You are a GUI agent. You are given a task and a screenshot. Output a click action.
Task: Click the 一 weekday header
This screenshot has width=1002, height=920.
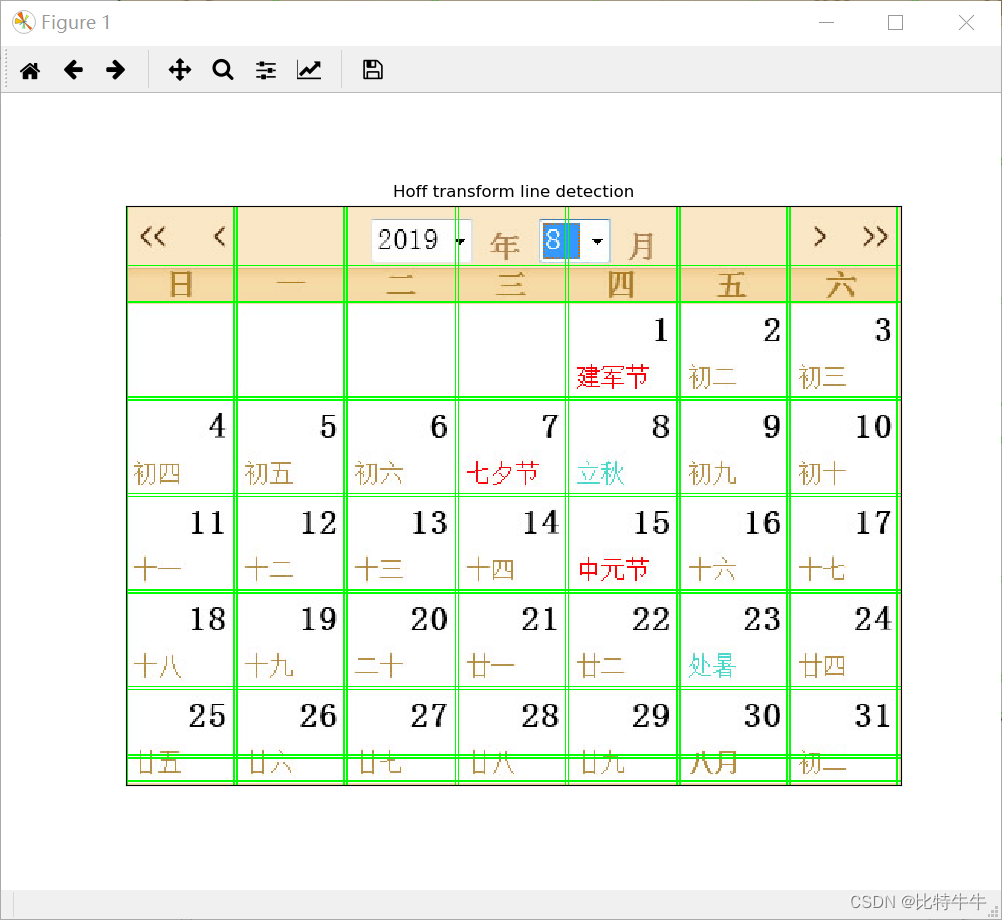291,283
